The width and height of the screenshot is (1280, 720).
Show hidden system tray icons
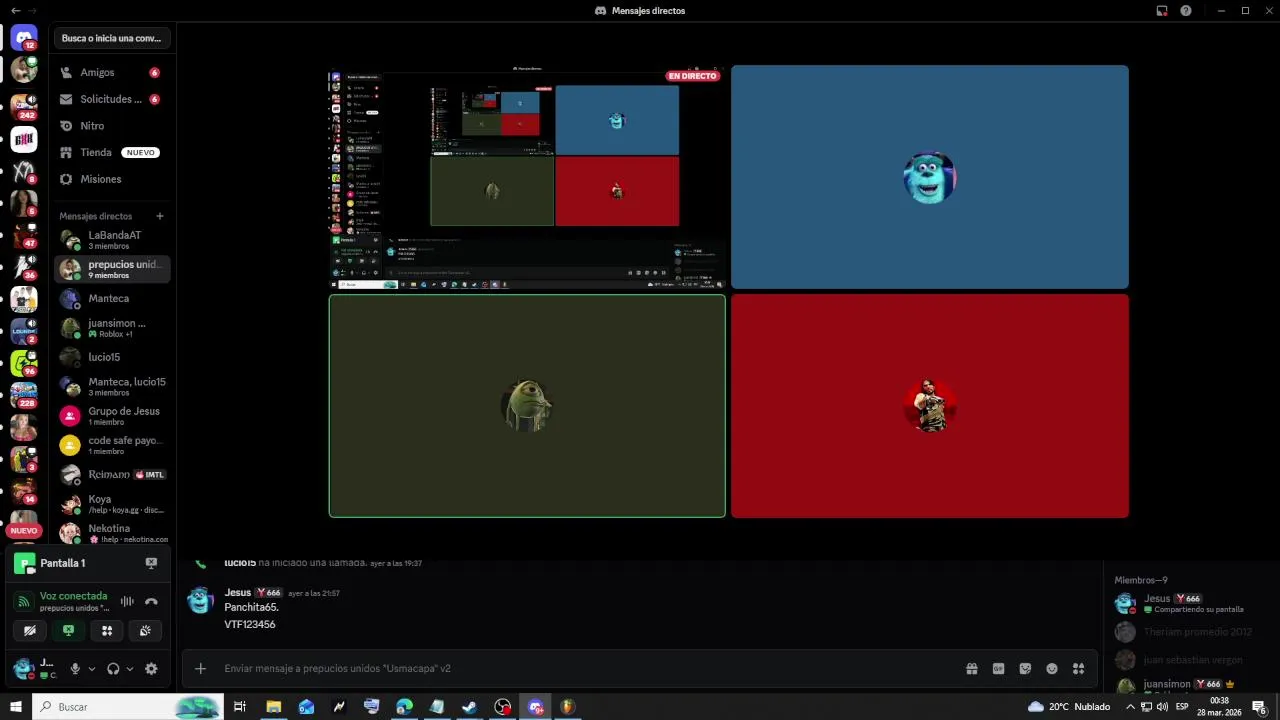(1131, 707)
